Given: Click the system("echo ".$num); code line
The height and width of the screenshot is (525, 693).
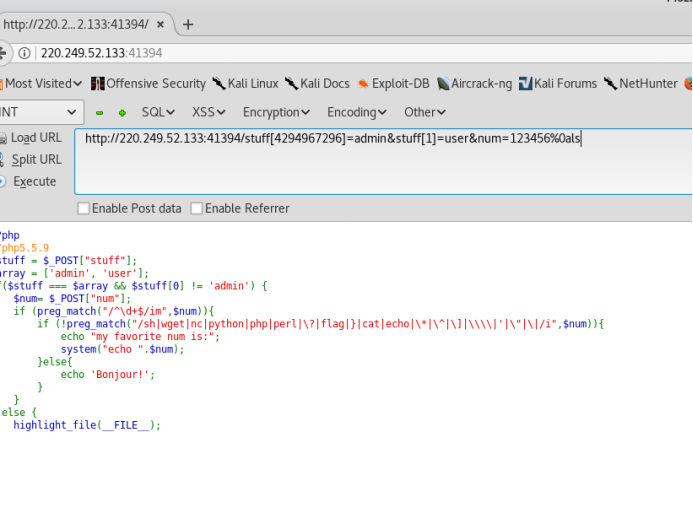Looking at the screenshot, I should (x=122, y=349).
